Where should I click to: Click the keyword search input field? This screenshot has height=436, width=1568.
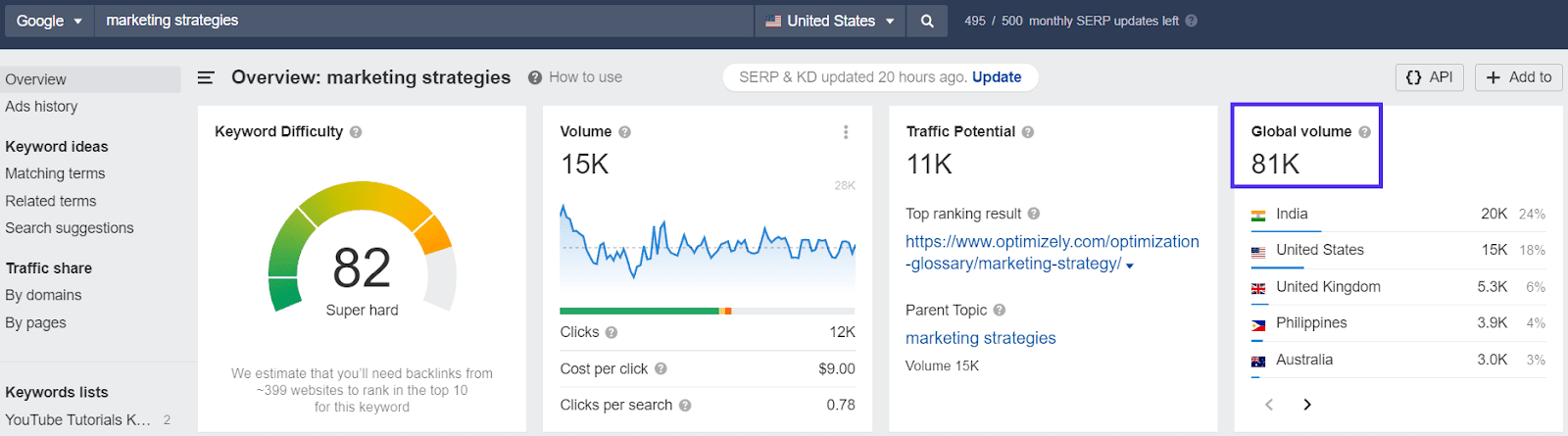(x=421, y=21)
